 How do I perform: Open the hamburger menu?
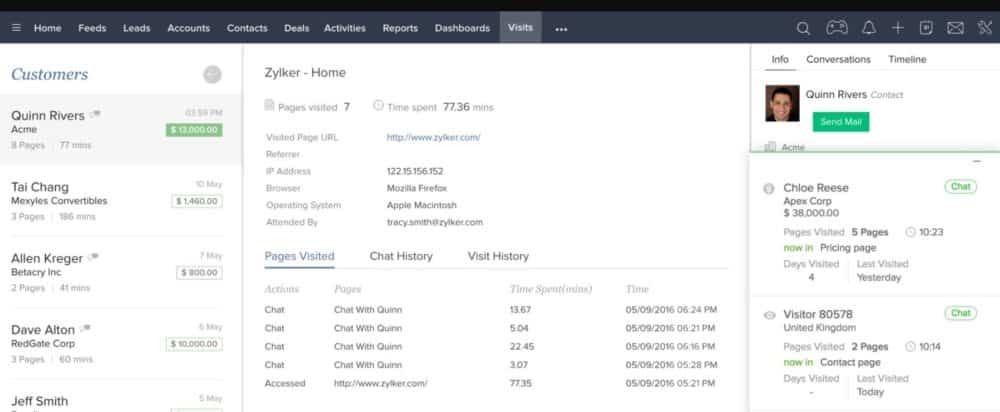[x=16, y=28]
